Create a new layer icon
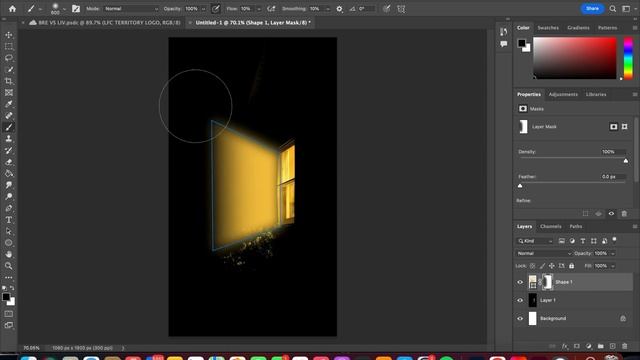 pos(613,346)
